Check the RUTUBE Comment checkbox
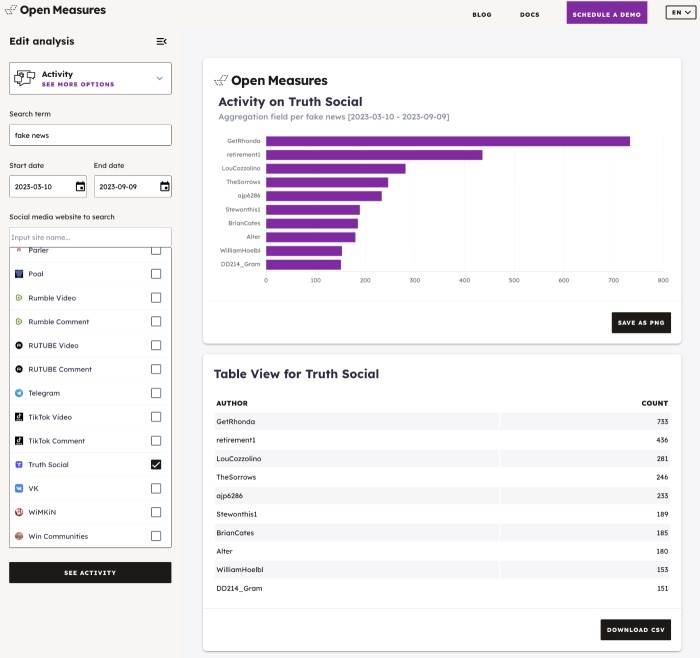 tap(156, 369)
